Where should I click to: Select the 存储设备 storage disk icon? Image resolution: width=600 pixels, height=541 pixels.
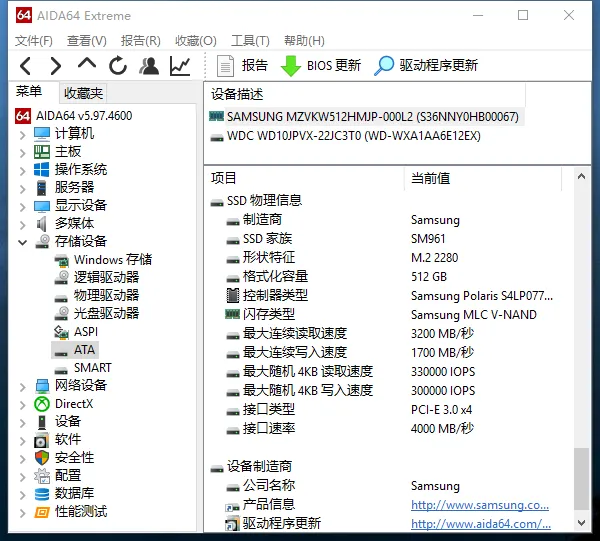42,241
